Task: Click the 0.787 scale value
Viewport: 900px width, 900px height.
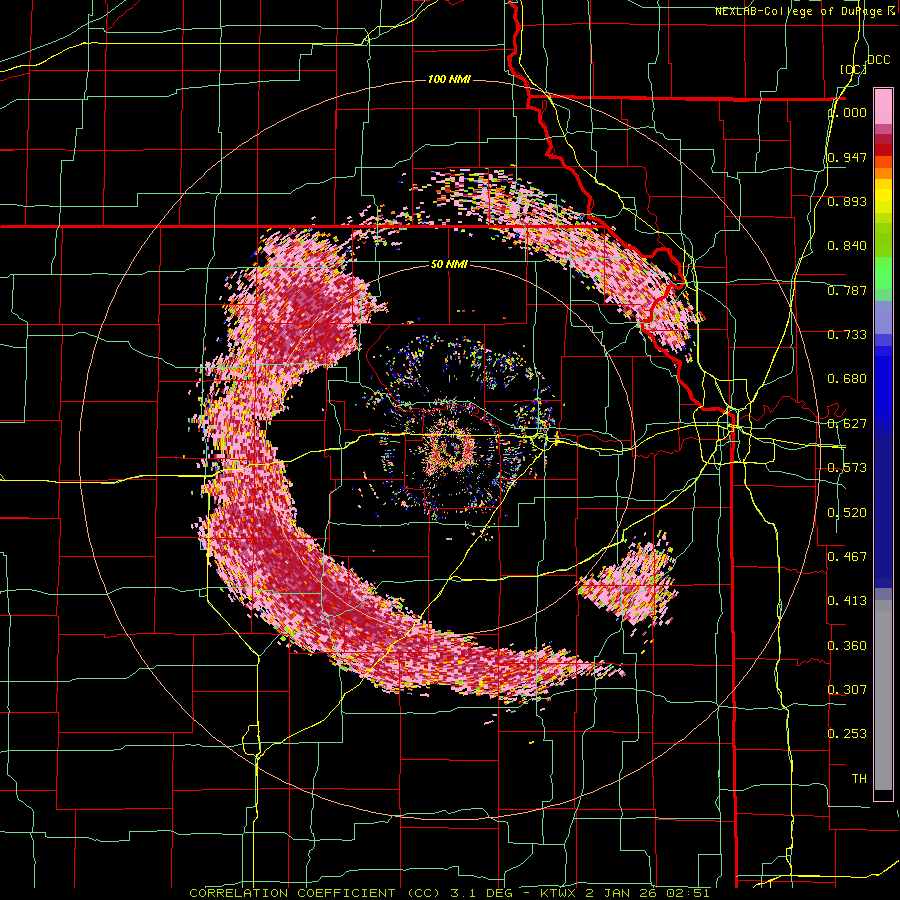Action: click(x=847, y=290)
